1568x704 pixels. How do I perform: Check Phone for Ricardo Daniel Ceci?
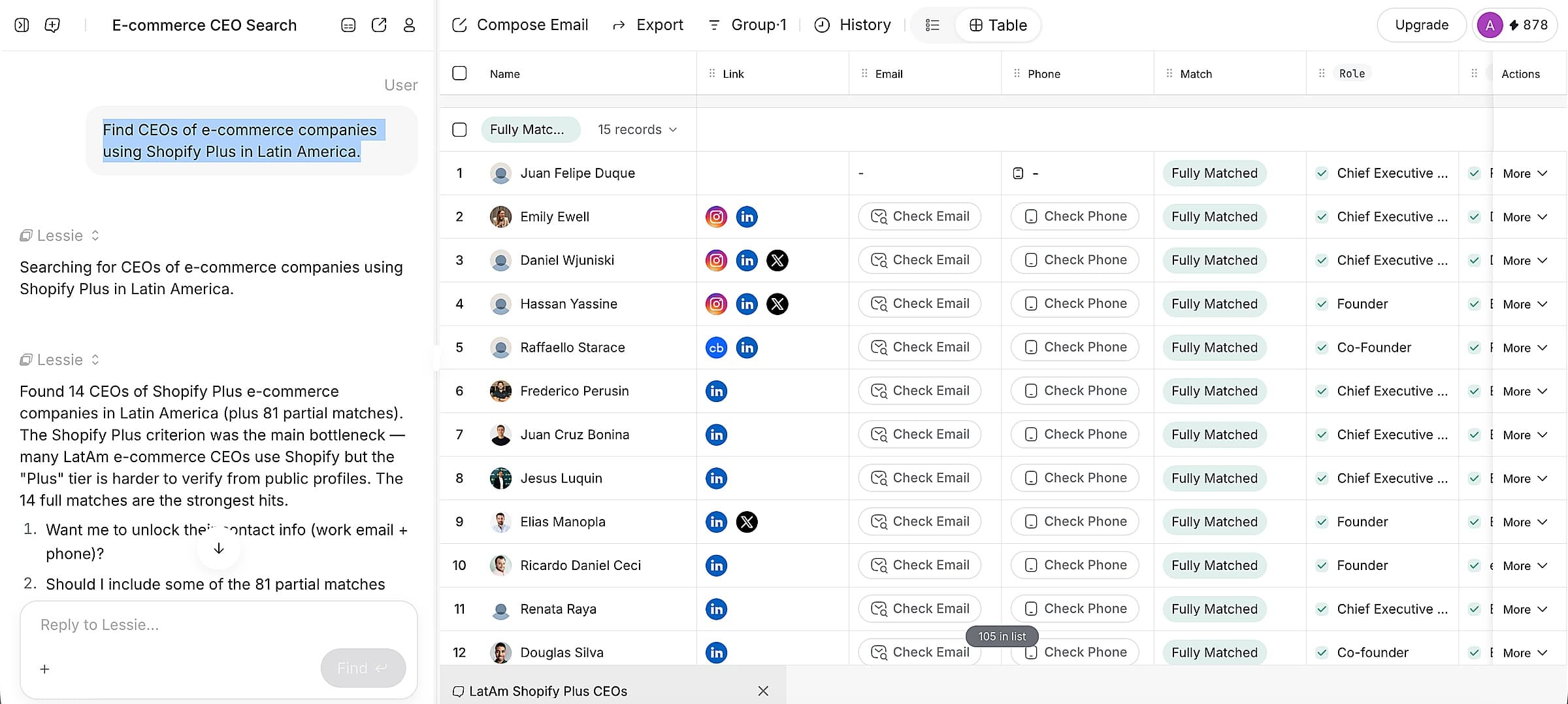[1075, 565]
